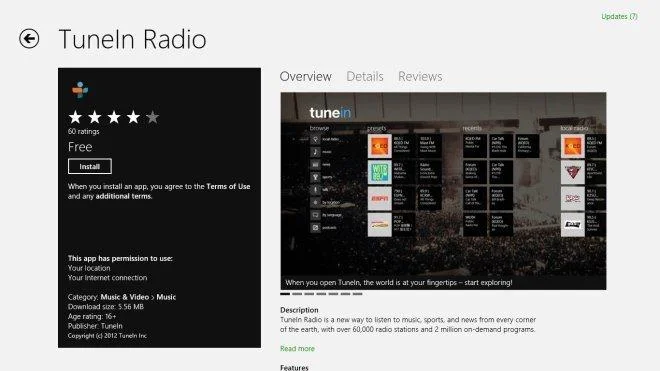
Task: Click the 'Description' heading
Action: (x=299, y=310)
